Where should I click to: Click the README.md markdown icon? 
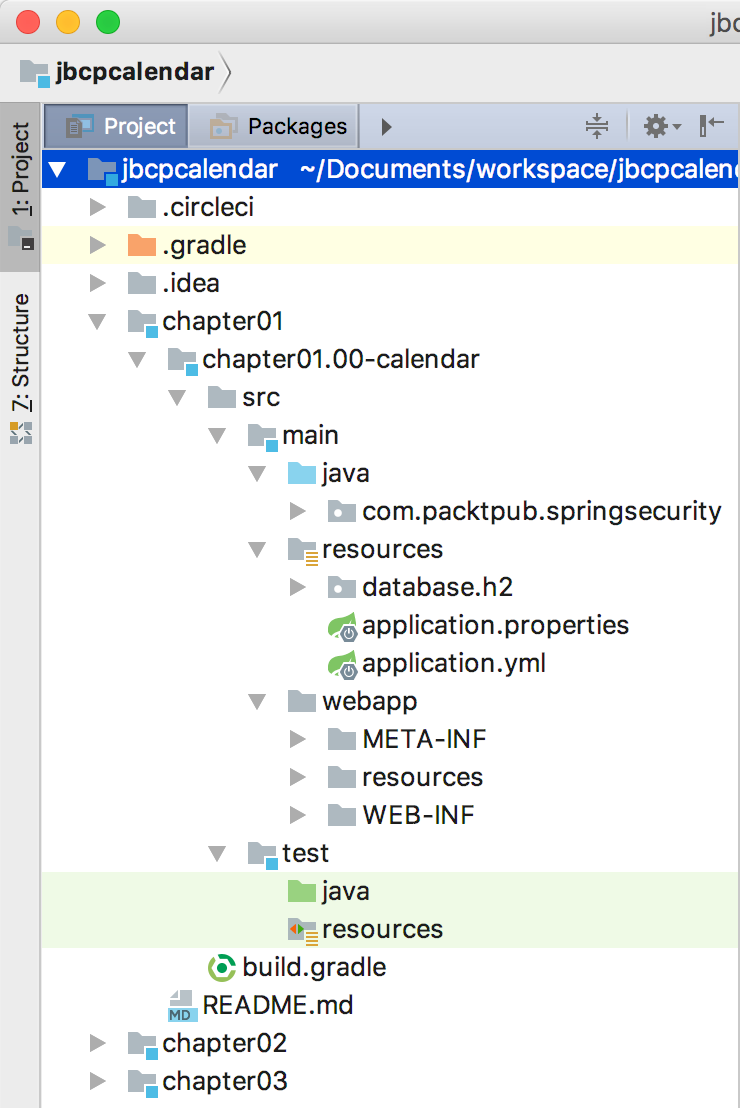pyautogui.click(x=181, y=1006)
